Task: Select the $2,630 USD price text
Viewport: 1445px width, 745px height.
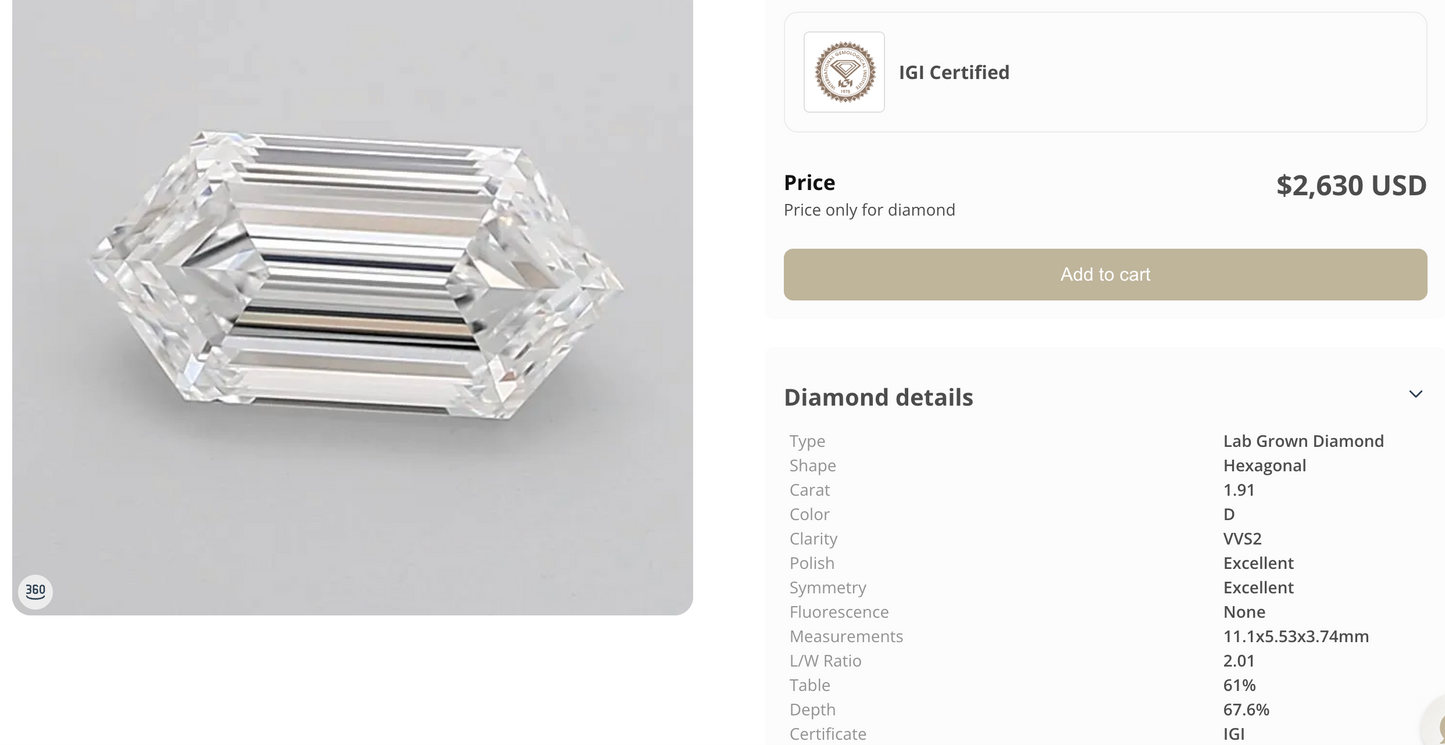Action: coord(1351,185)
